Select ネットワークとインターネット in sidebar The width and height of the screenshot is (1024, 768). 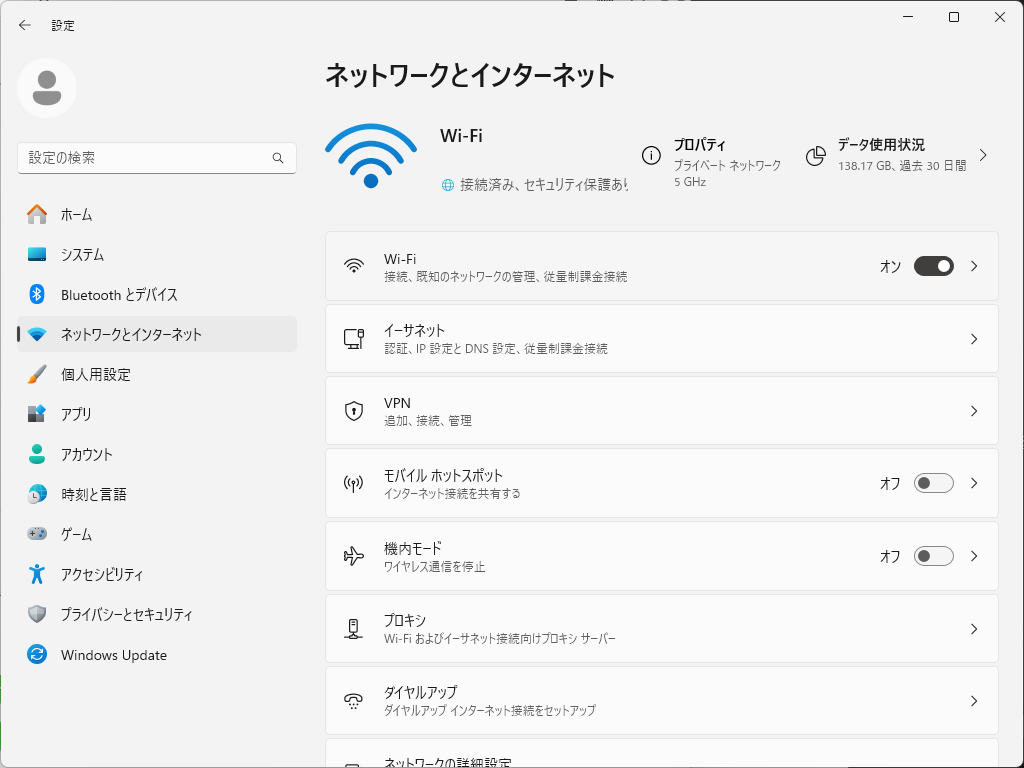click(x=157, y=334)
